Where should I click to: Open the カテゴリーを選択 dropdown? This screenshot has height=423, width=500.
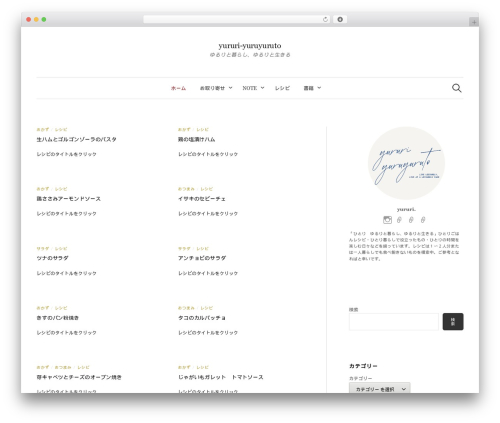click(x=380, y=389)
